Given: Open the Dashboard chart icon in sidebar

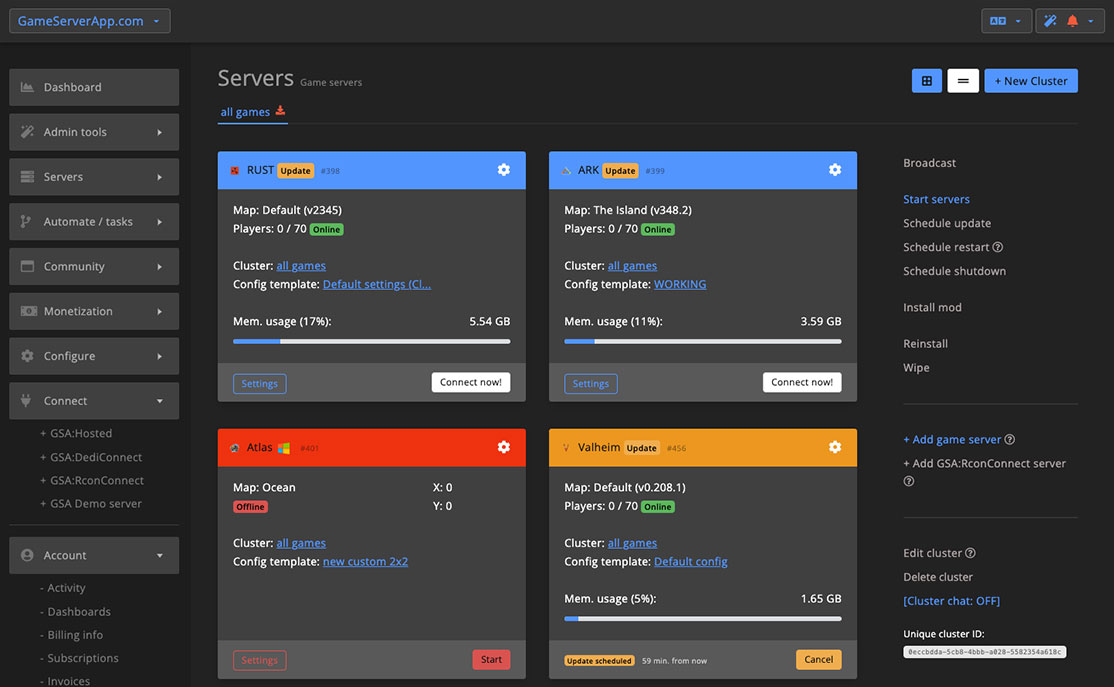Looking at the screenshot, I should click(27, 87).
